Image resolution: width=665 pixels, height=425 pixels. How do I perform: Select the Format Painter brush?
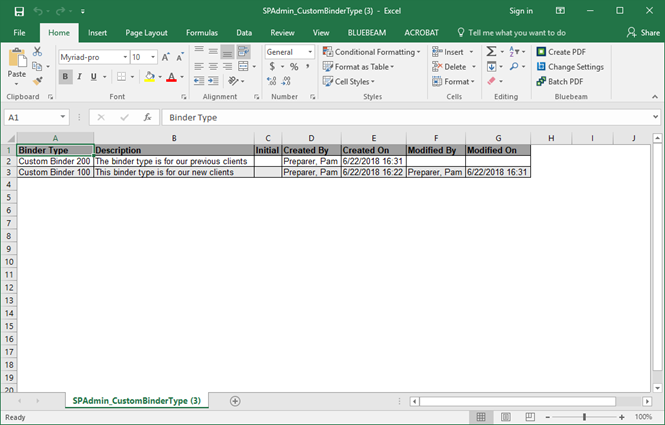pyautogui.click(x=37, y=81)
